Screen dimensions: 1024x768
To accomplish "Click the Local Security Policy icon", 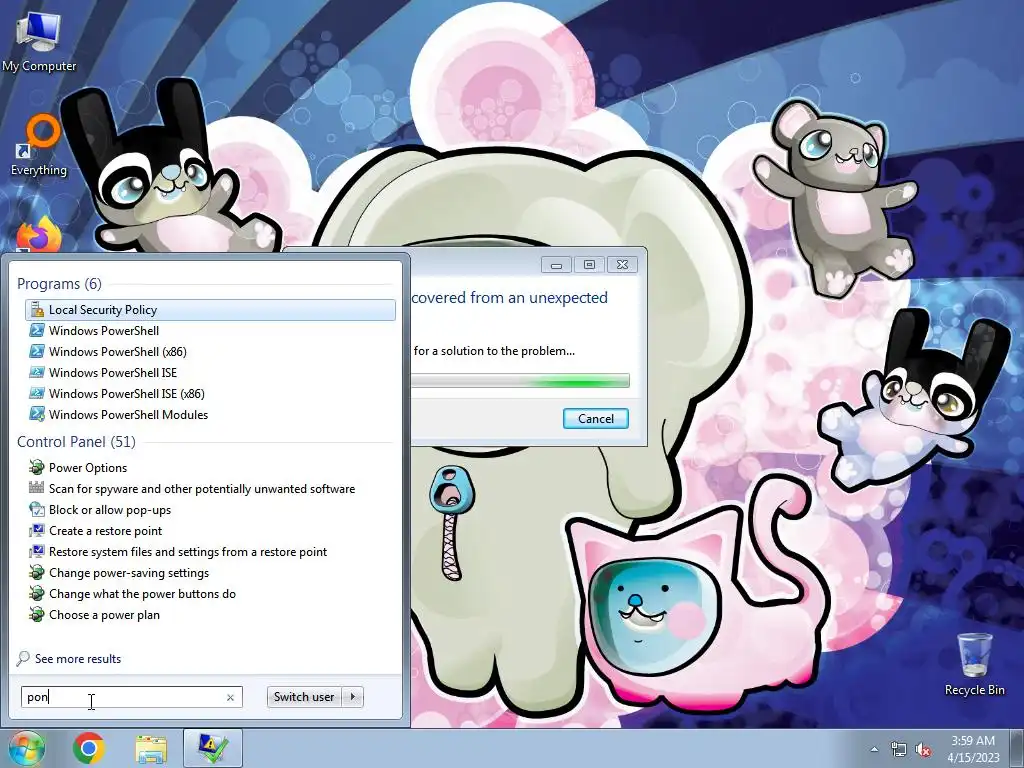I will pyautogui.click(x=37, y=310).
